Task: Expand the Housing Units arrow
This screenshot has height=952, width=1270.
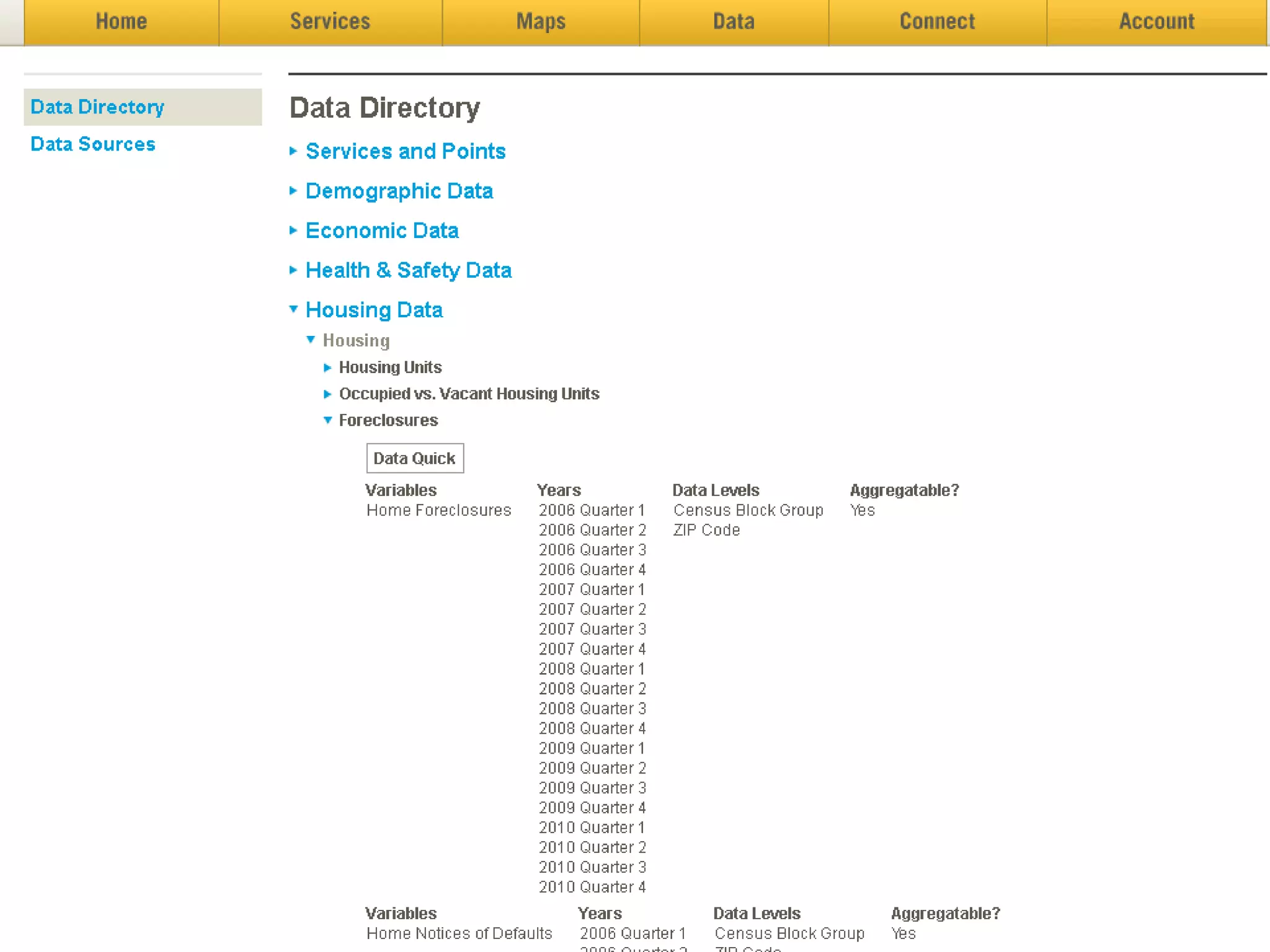Action: [x=327, y=368]
